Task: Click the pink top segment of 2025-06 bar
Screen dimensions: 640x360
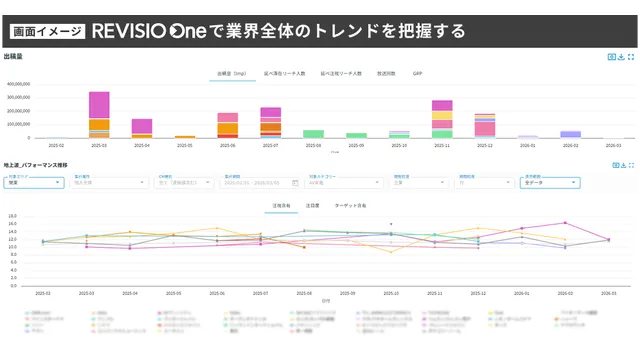Action: click(x=228, y=118)
